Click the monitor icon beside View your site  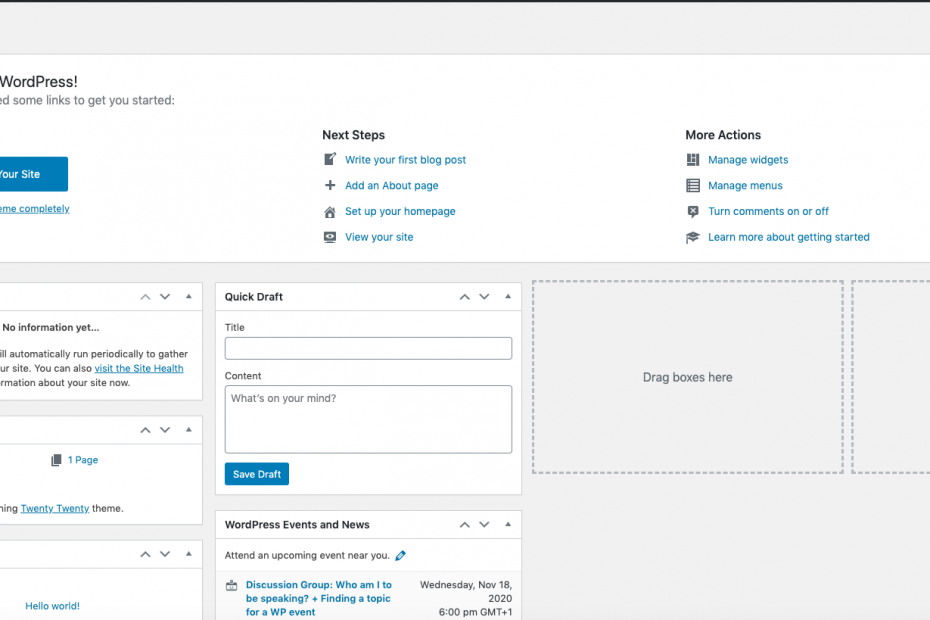pos(330,237)
